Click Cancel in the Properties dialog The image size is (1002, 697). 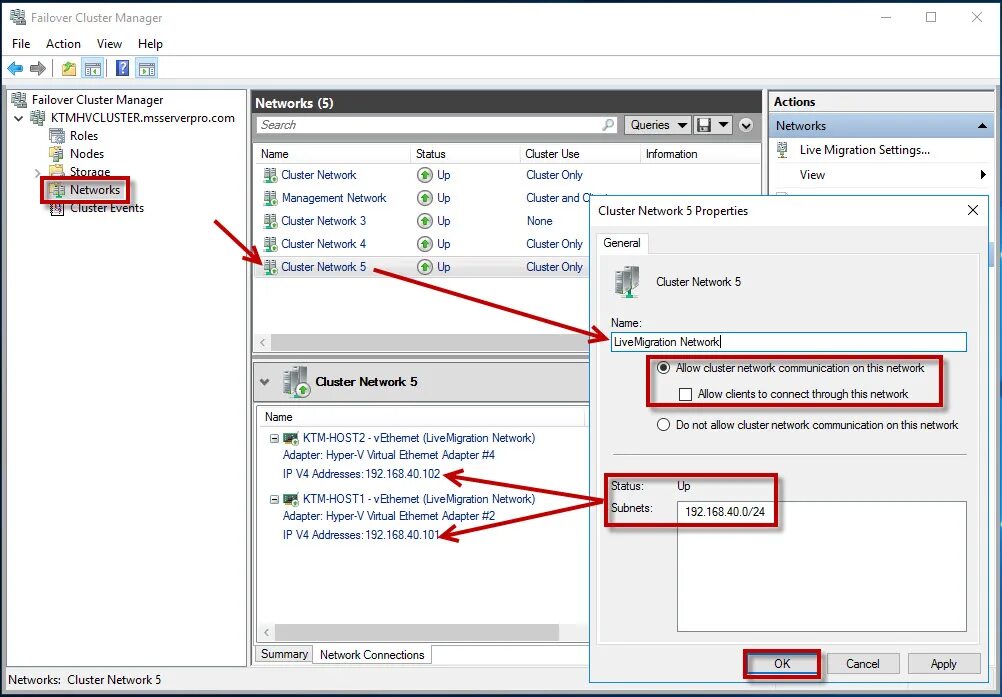[x=863, y=664]
